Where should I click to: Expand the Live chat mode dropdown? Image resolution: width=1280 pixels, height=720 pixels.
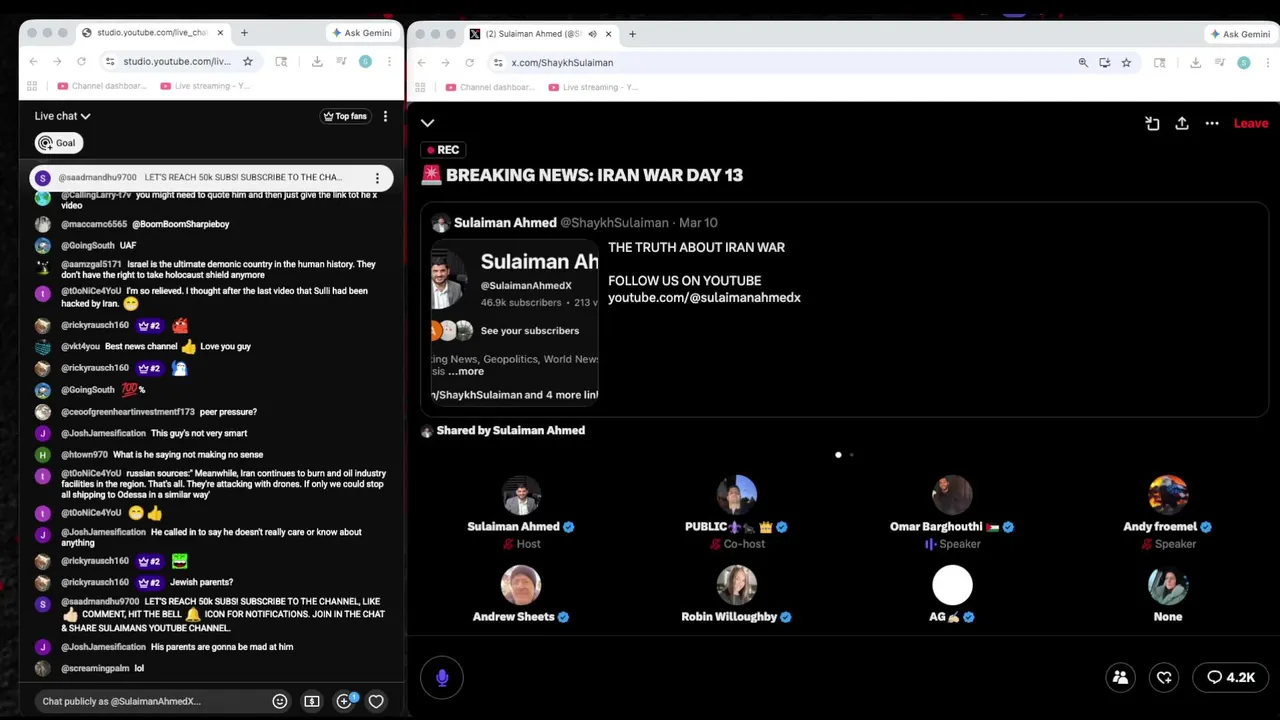62,116
